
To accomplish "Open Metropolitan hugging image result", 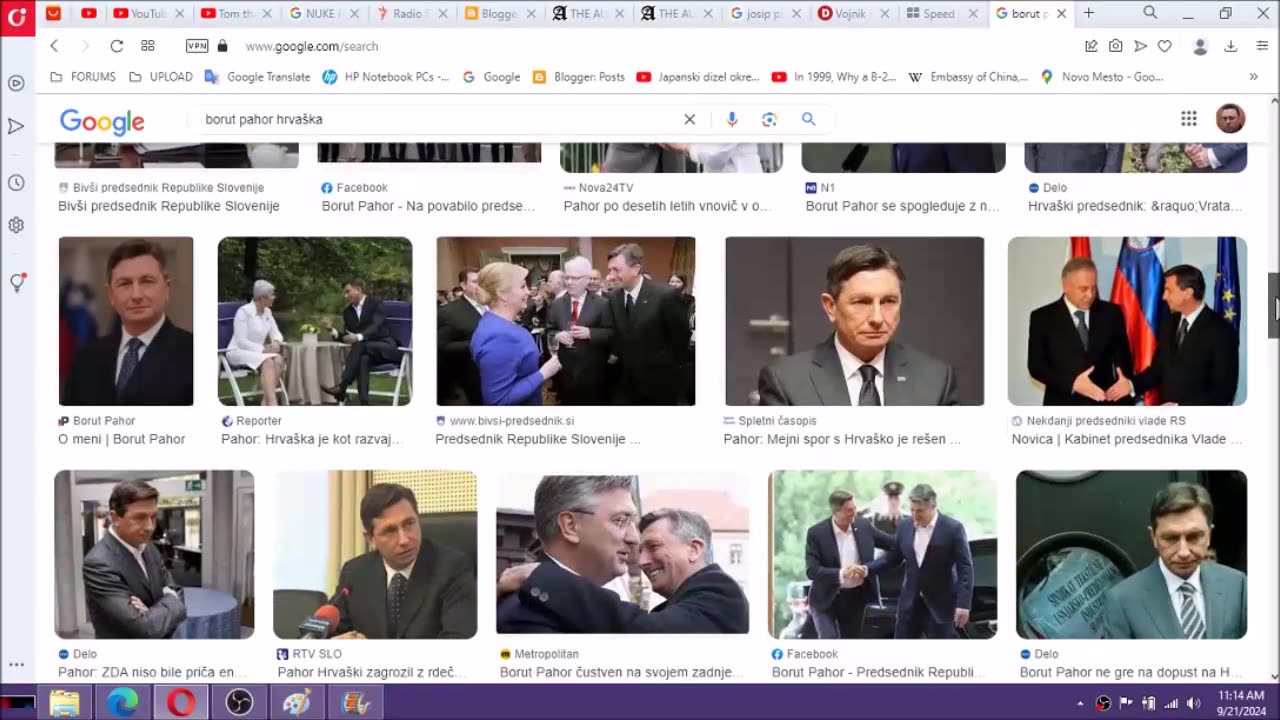I will tap(622, 554).
